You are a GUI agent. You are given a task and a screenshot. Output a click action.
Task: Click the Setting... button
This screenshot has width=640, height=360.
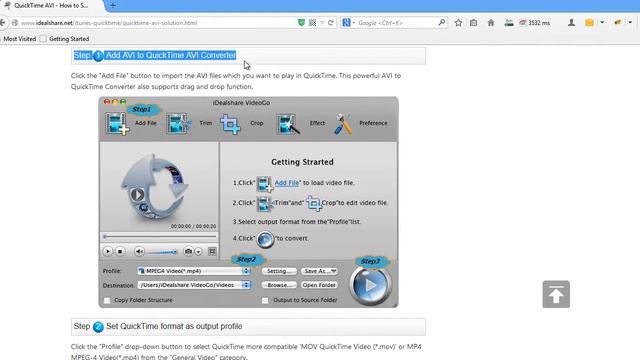click(x=279, y=271)
